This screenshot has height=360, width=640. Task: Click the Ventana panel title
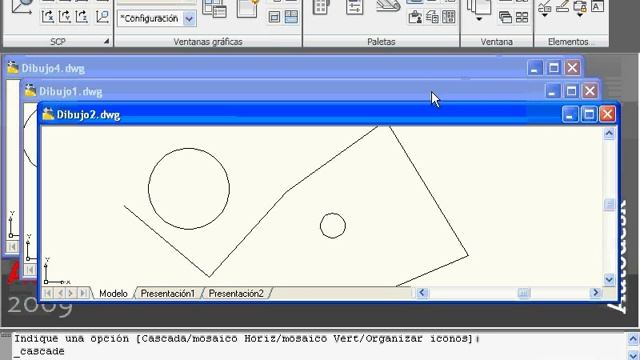point(496,42)
